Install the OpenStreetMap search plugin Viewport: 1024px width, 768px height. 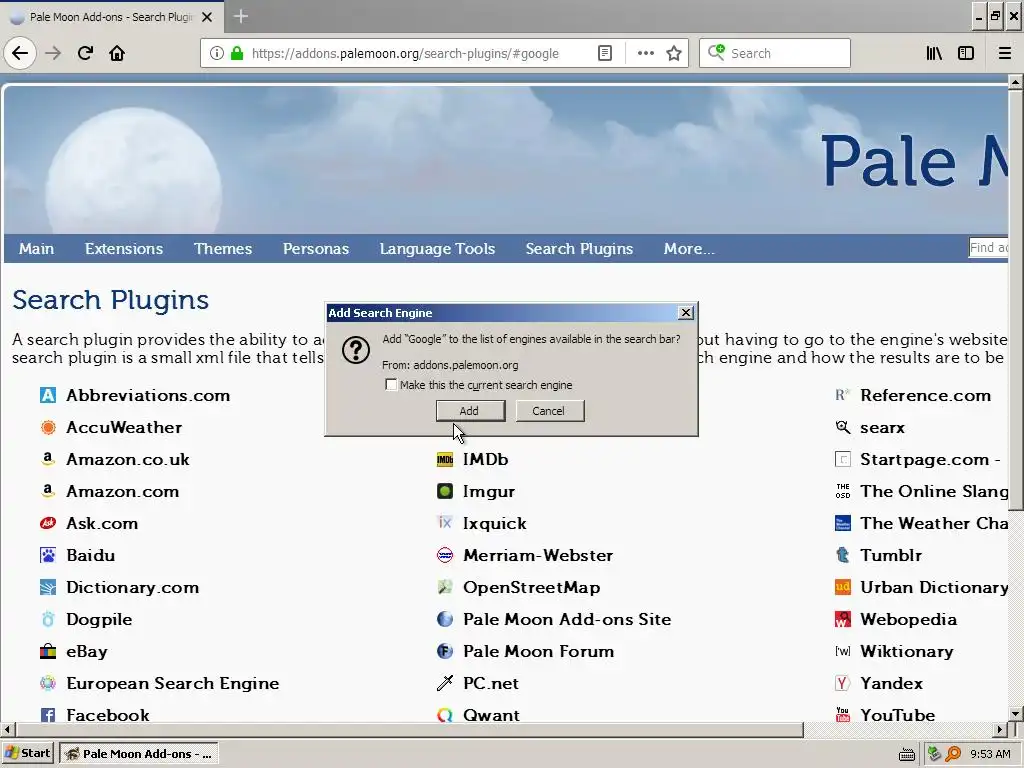coord(531,587)
